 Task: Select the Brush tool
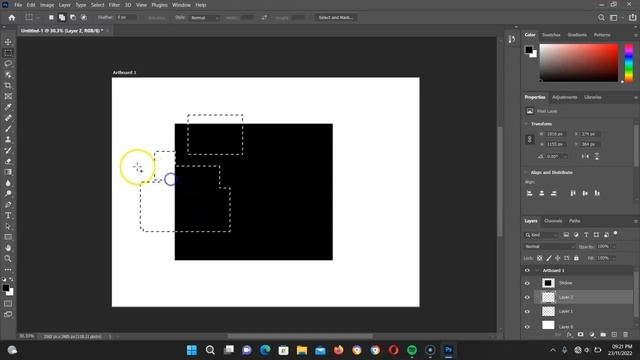[8, 129]
